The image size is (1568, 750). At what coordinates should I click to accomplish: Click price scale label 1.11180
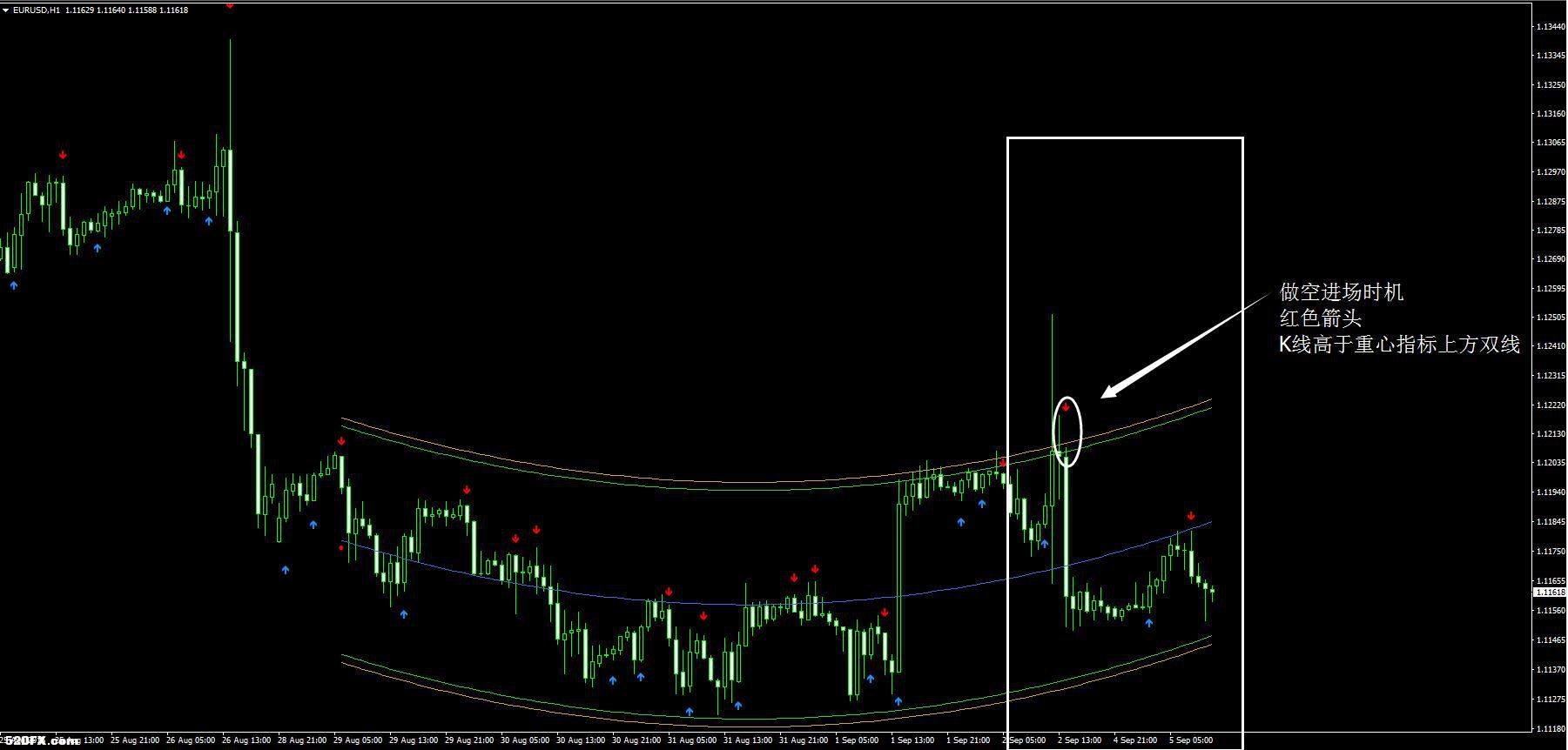[1550, 729]
